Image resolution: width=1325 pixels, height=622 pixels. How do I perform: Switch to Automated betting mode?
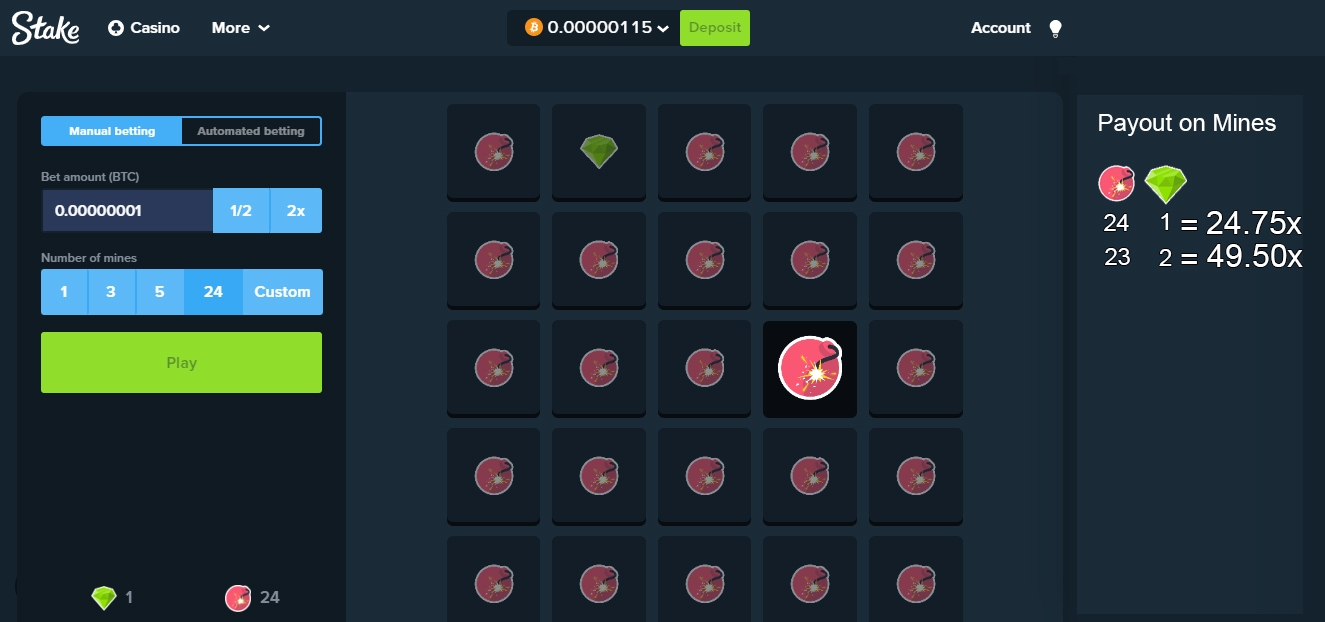(x=251, y=131)
